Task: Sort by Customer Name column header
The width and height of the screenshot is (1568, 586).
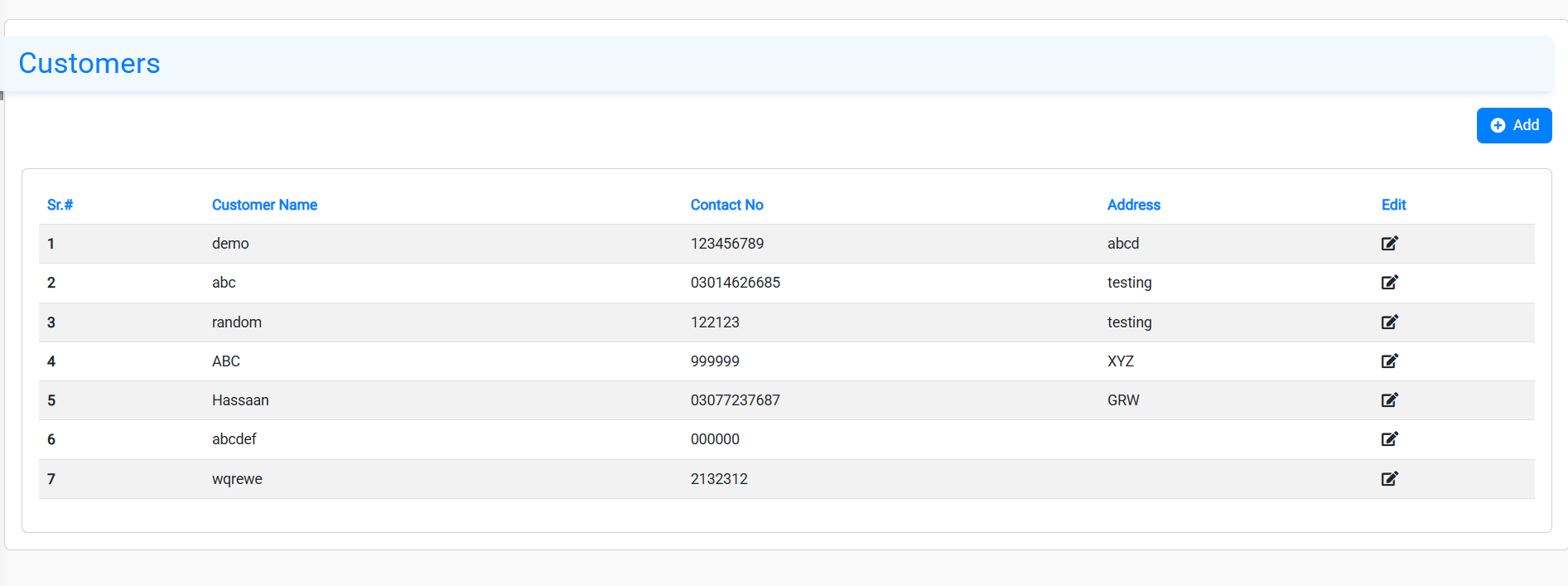Action: coord(264,205)
